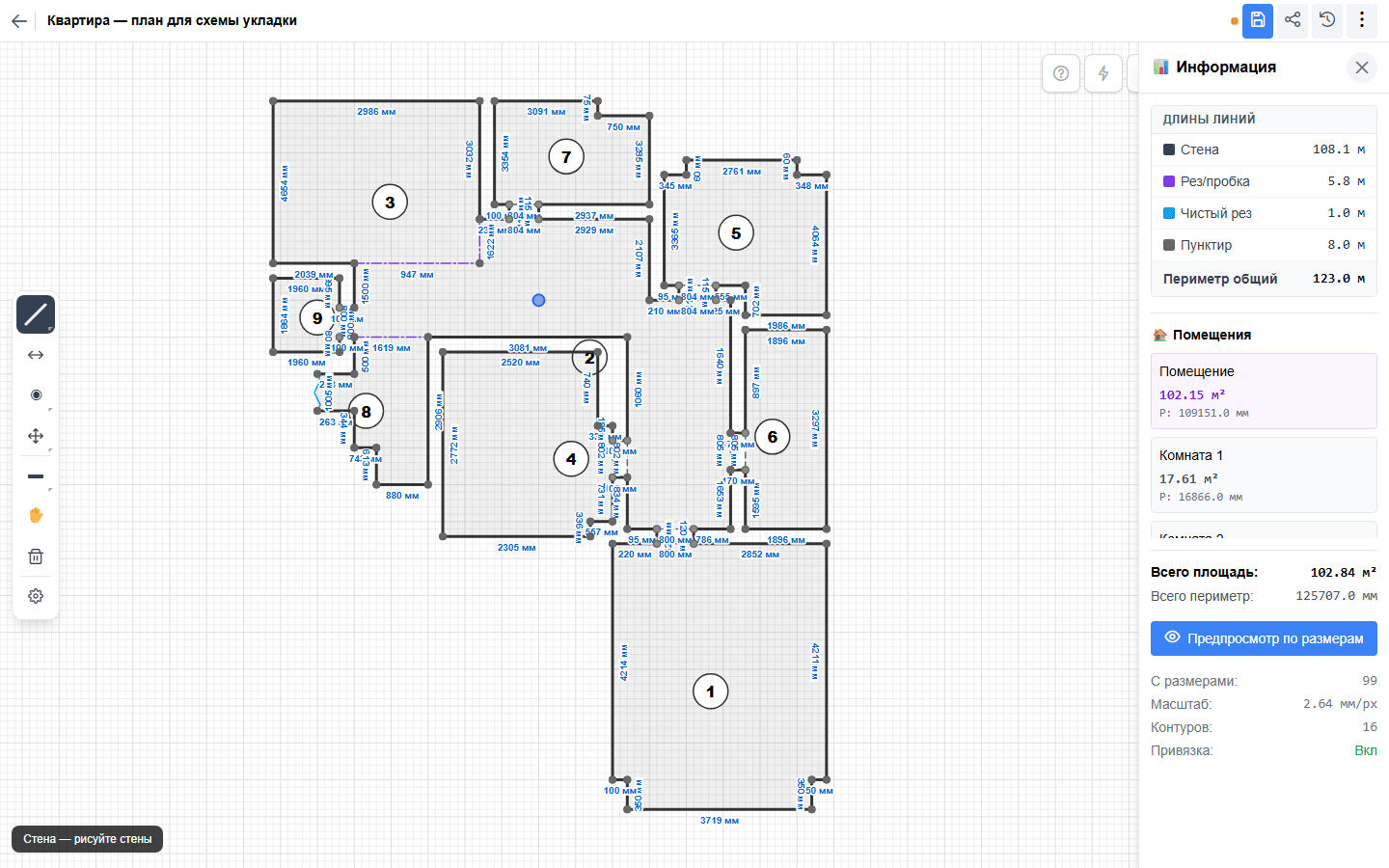Click the Предпросмотр по размерам button

[x=1264, y=638]
